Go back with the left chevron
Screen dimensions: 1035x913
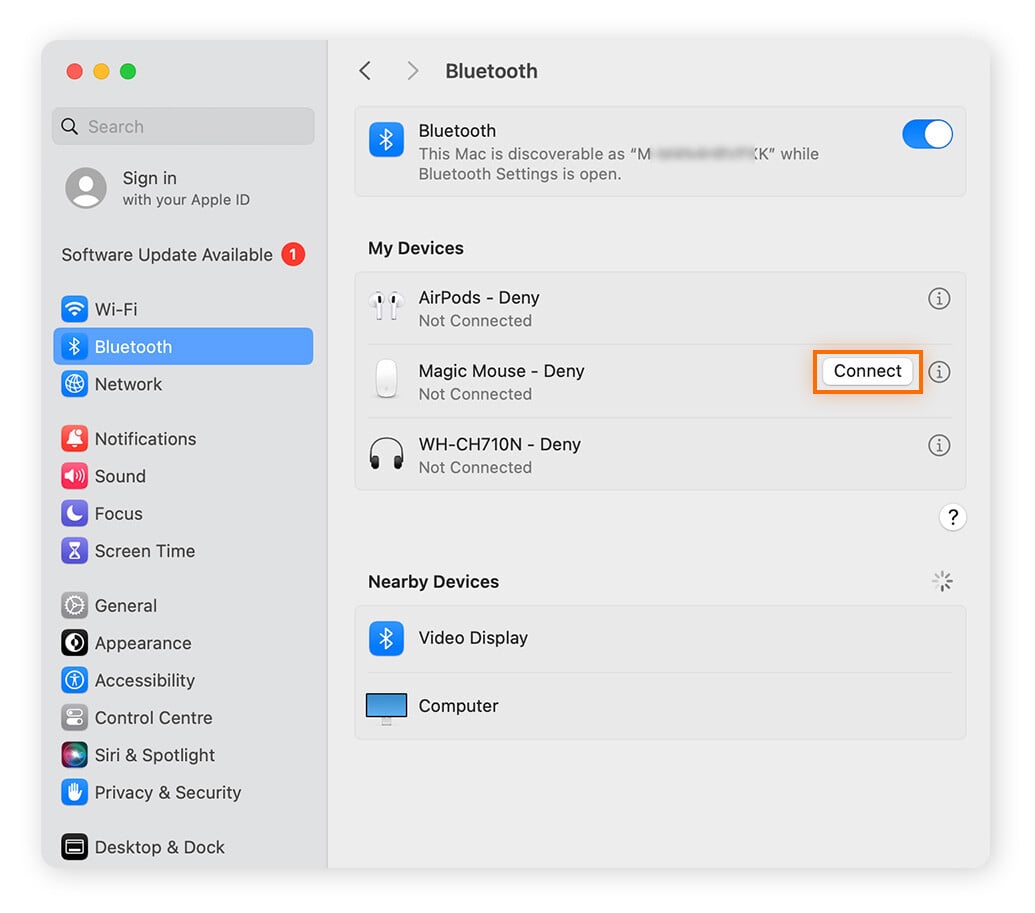[365, 71]
